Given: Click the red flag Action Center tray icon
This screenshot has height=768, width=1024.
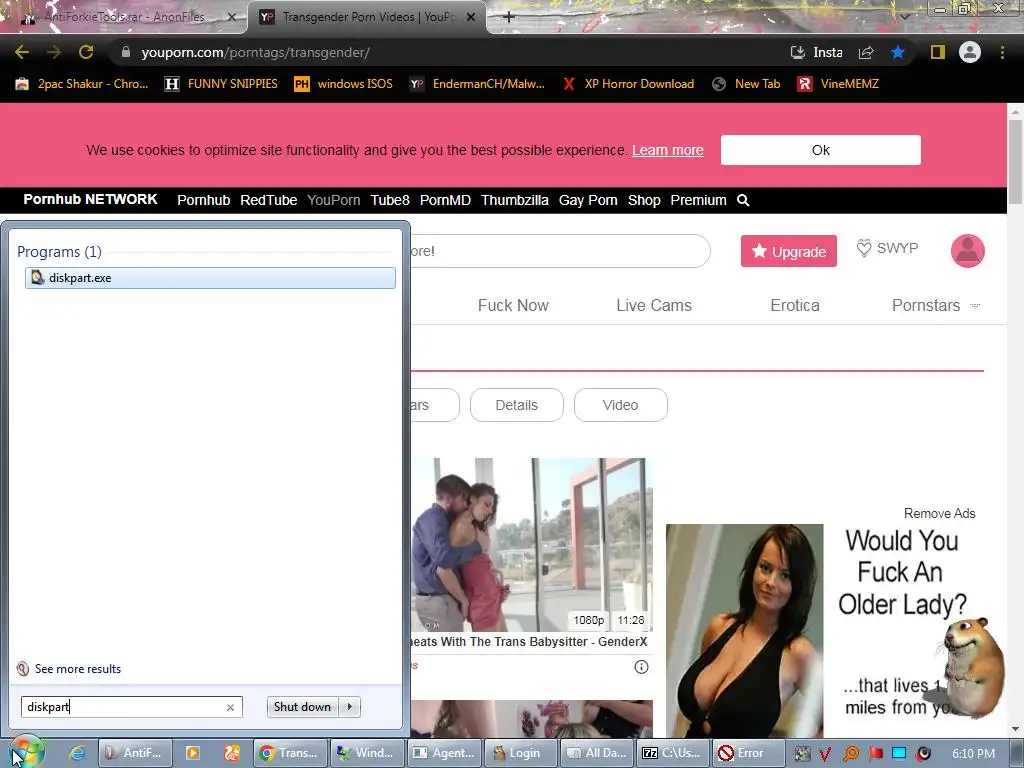Looking at the screenshot, I should point(875,754).
